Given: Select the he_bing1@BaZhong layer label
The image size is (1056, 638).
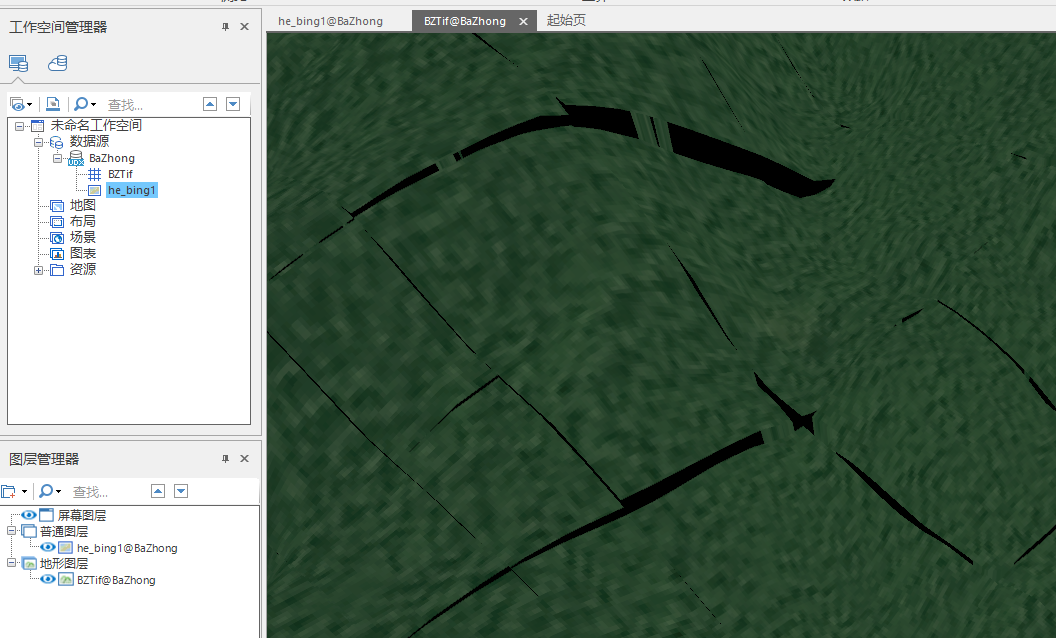Looking at the screenshot, I should click(x=127, y=548).
